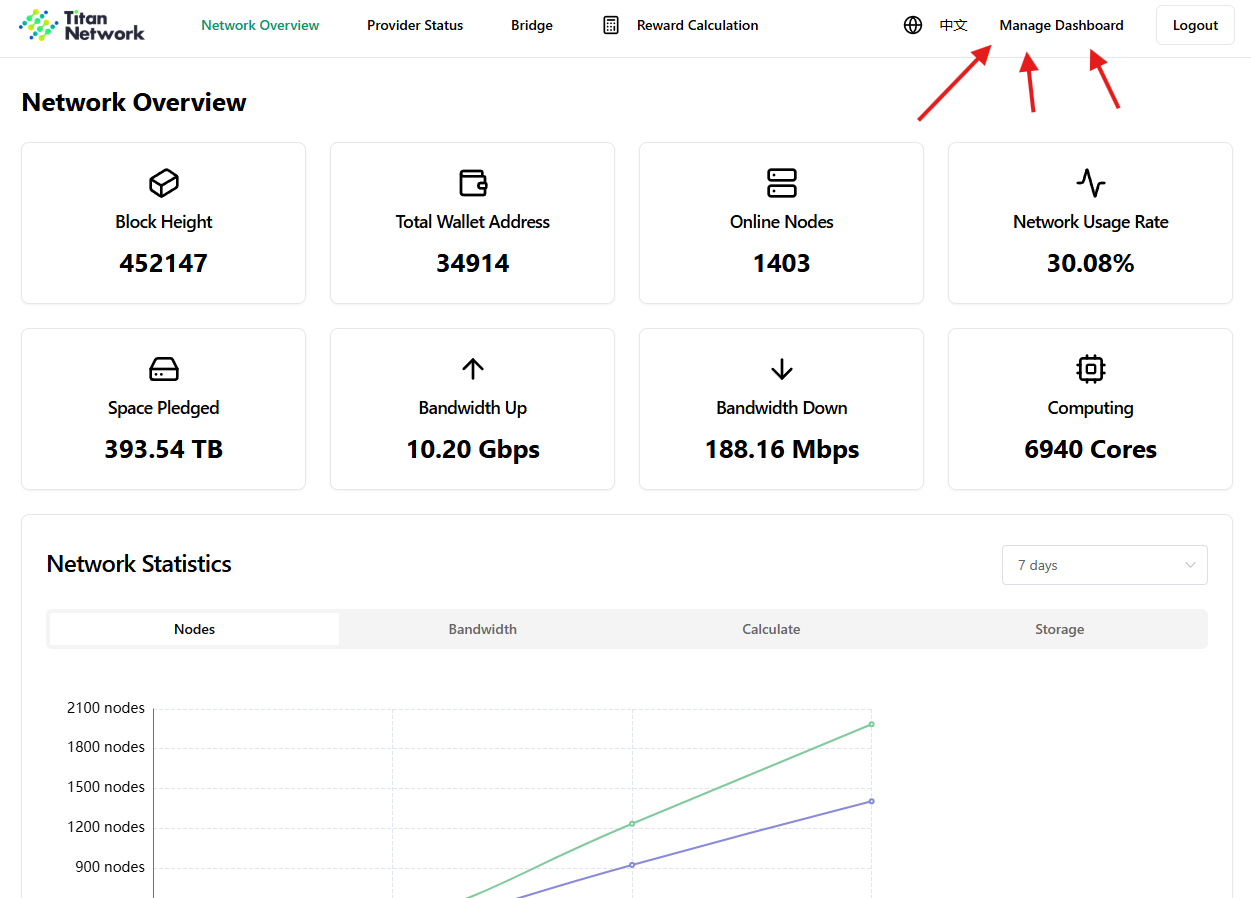Switch to the Bandwidth statistics tab
This screenshot has width=1251, height=898.
pos(483,629)
